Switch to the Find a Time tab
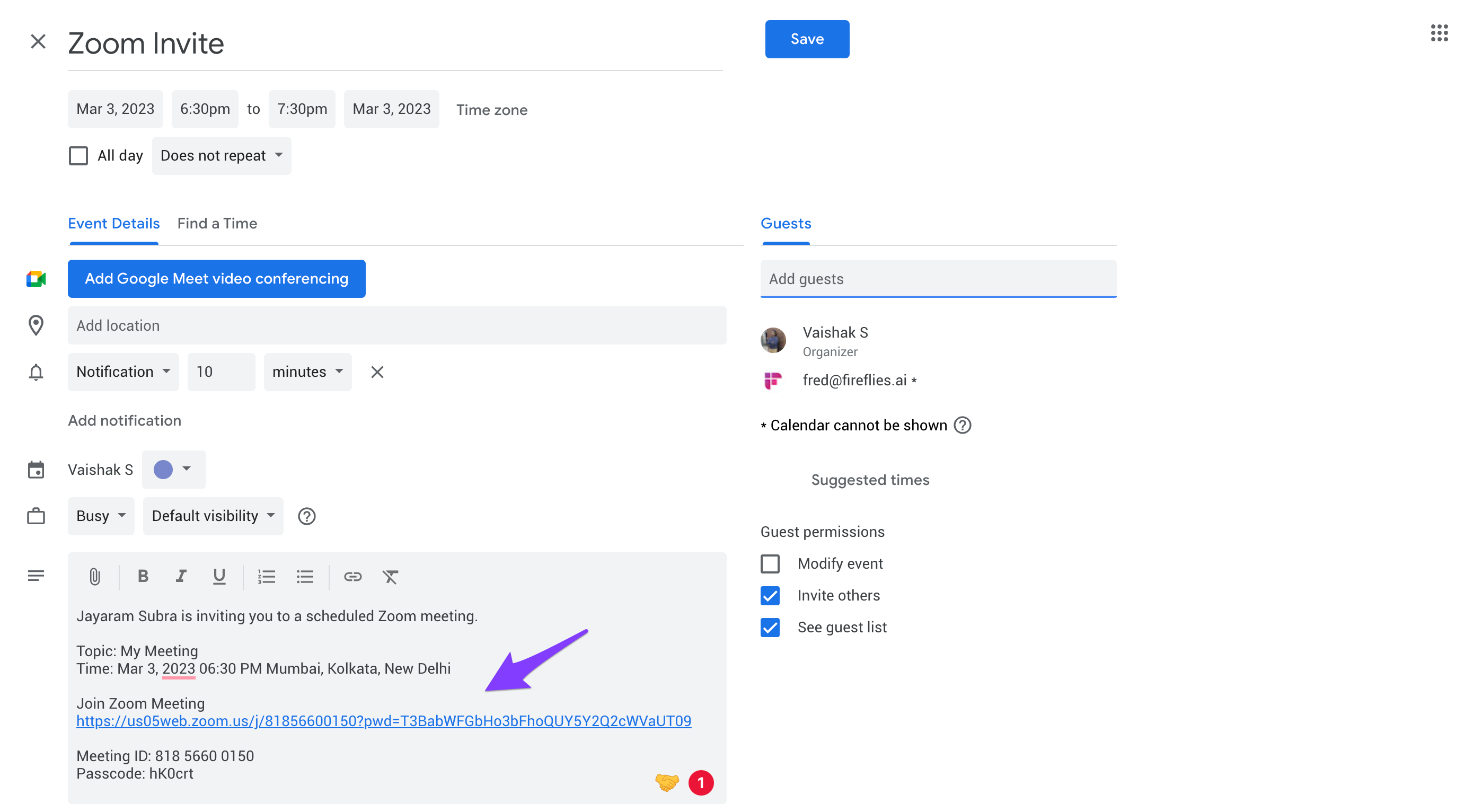Screen dimensions: 1482x812 tap(217, 224)
